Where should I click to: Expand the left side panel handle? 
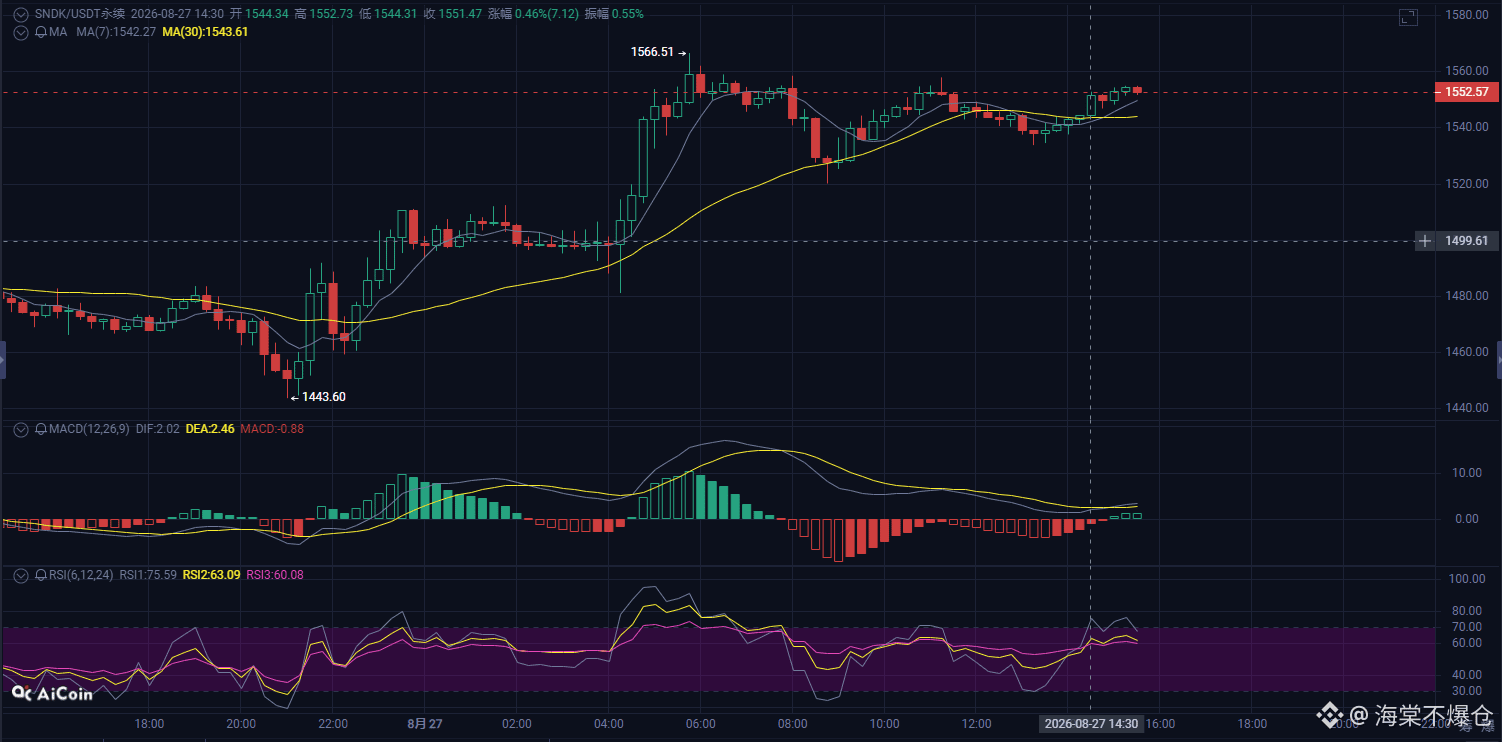[x=3, y=360]
